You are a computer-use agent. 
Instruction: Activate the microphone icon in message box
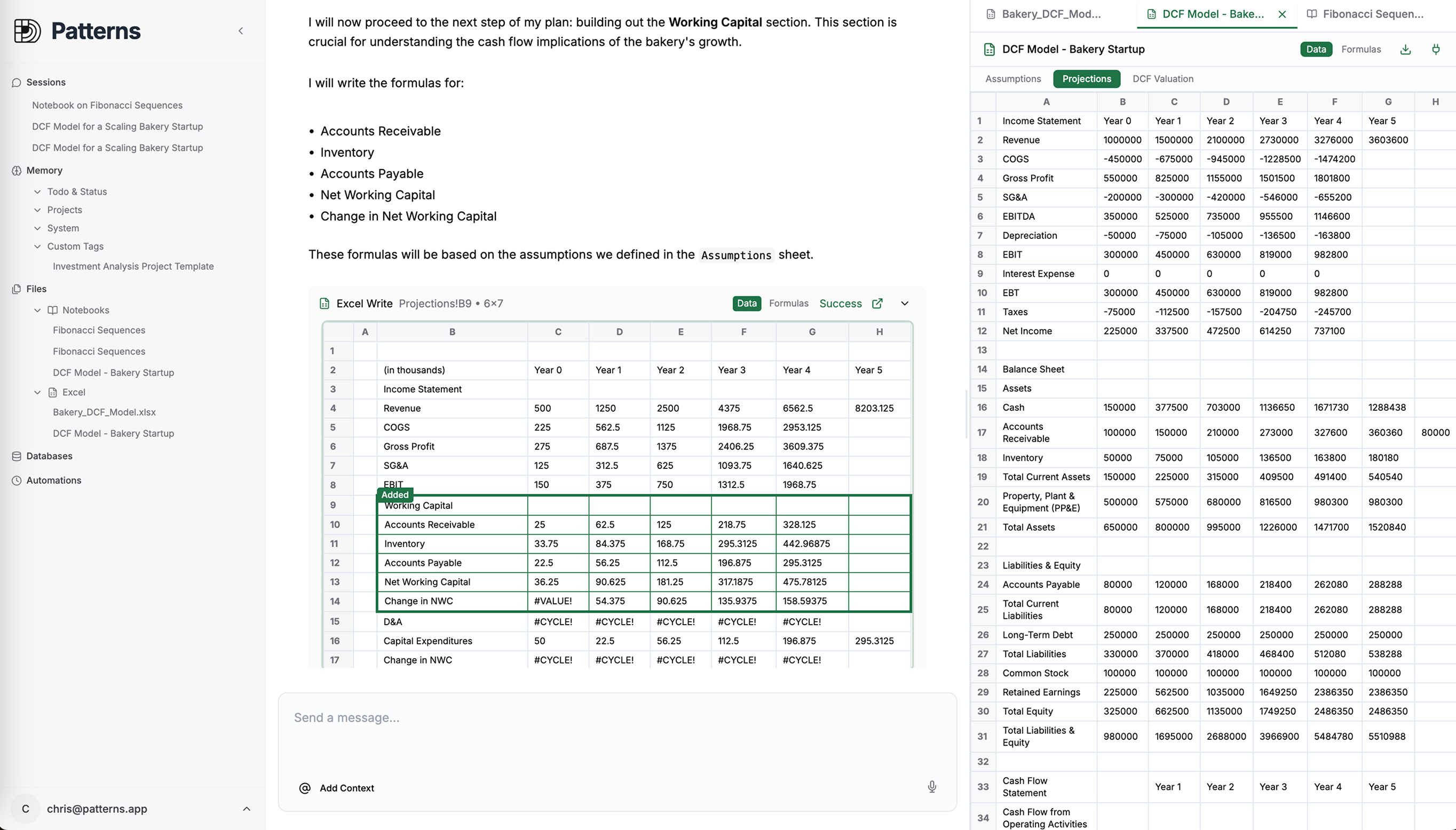(x=931, y=787)
